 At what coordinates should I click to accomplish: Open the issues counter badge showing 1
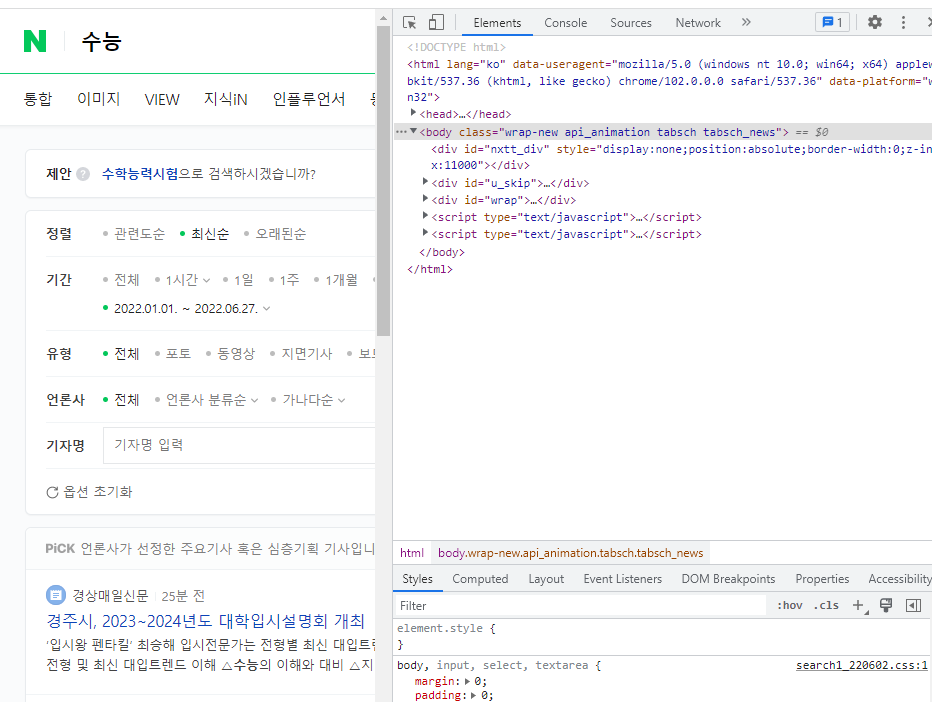tap(832, 23)
